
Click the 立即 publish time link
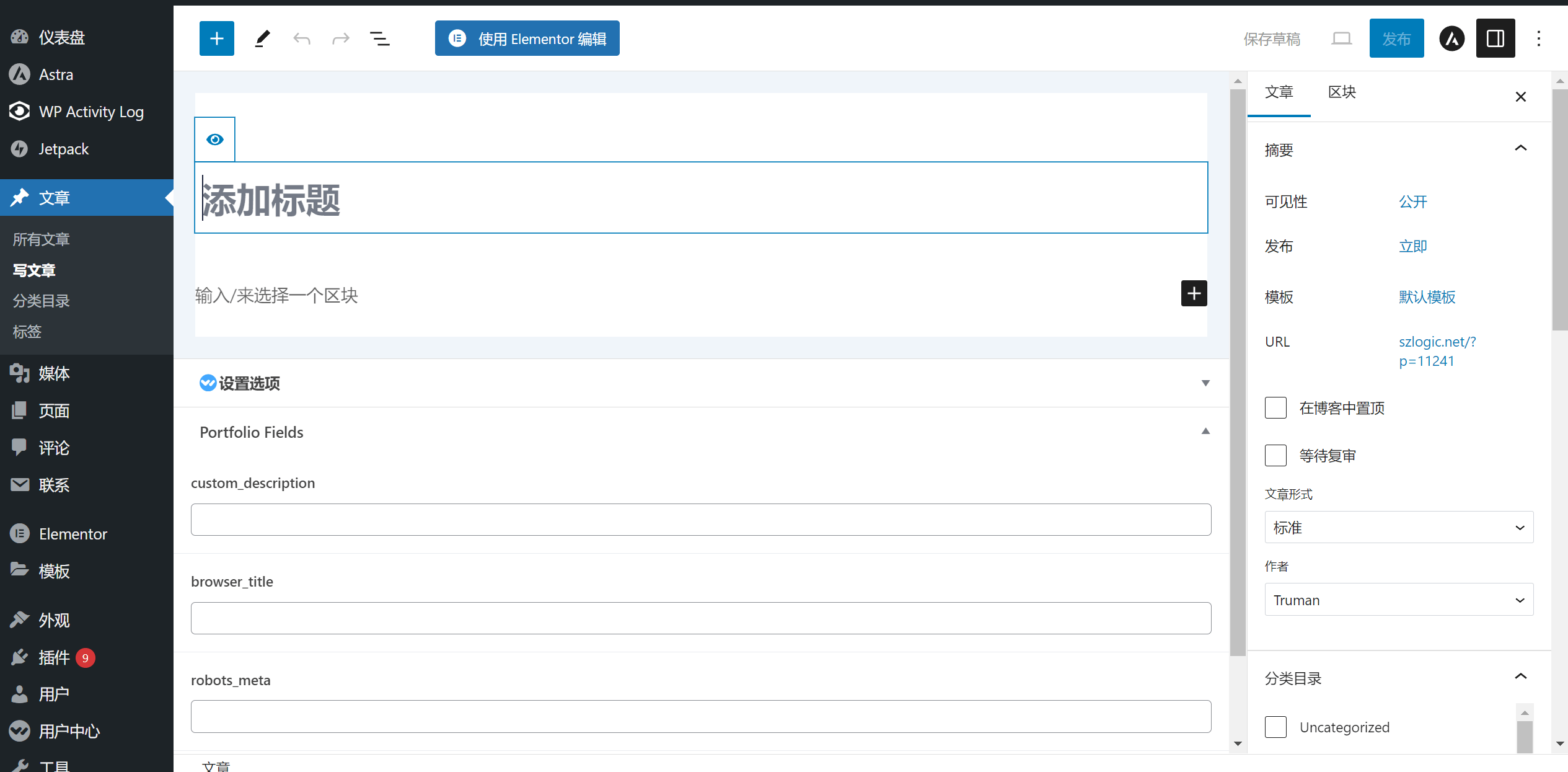[1412, 246]
